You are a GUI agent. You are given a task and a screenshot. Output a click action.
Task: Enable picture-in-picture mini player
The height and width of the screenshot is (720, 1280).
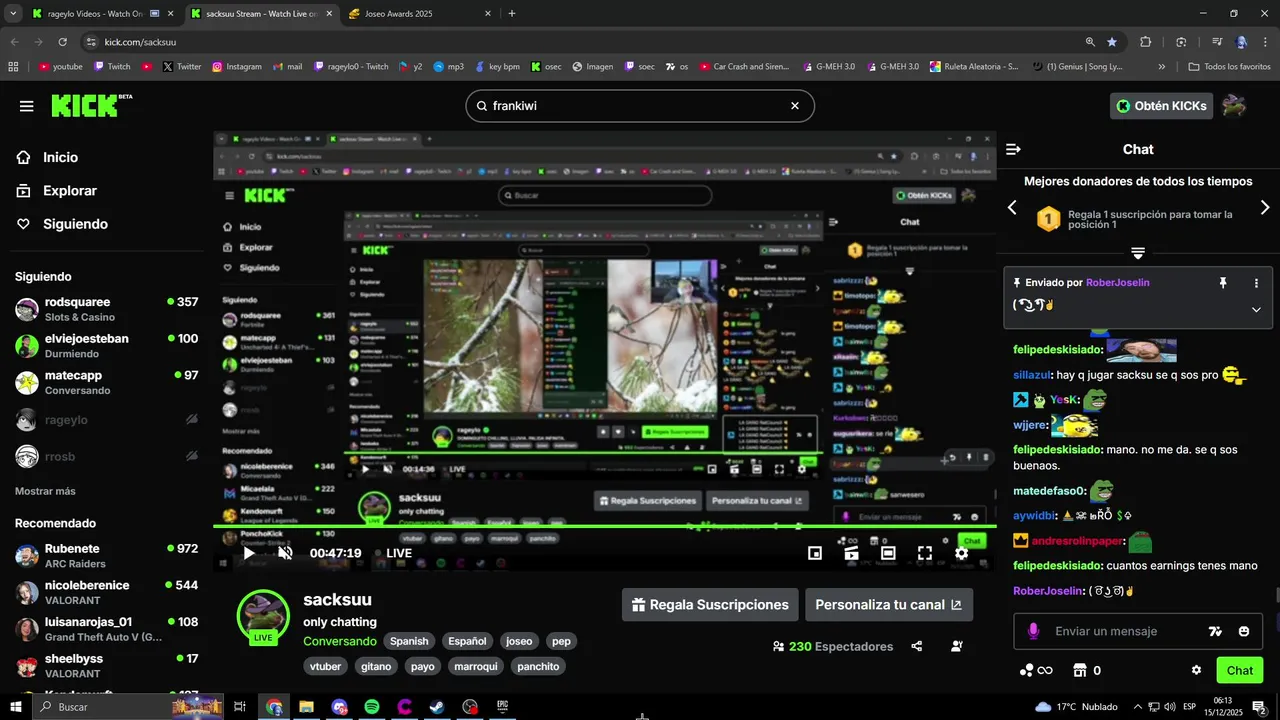815,553
